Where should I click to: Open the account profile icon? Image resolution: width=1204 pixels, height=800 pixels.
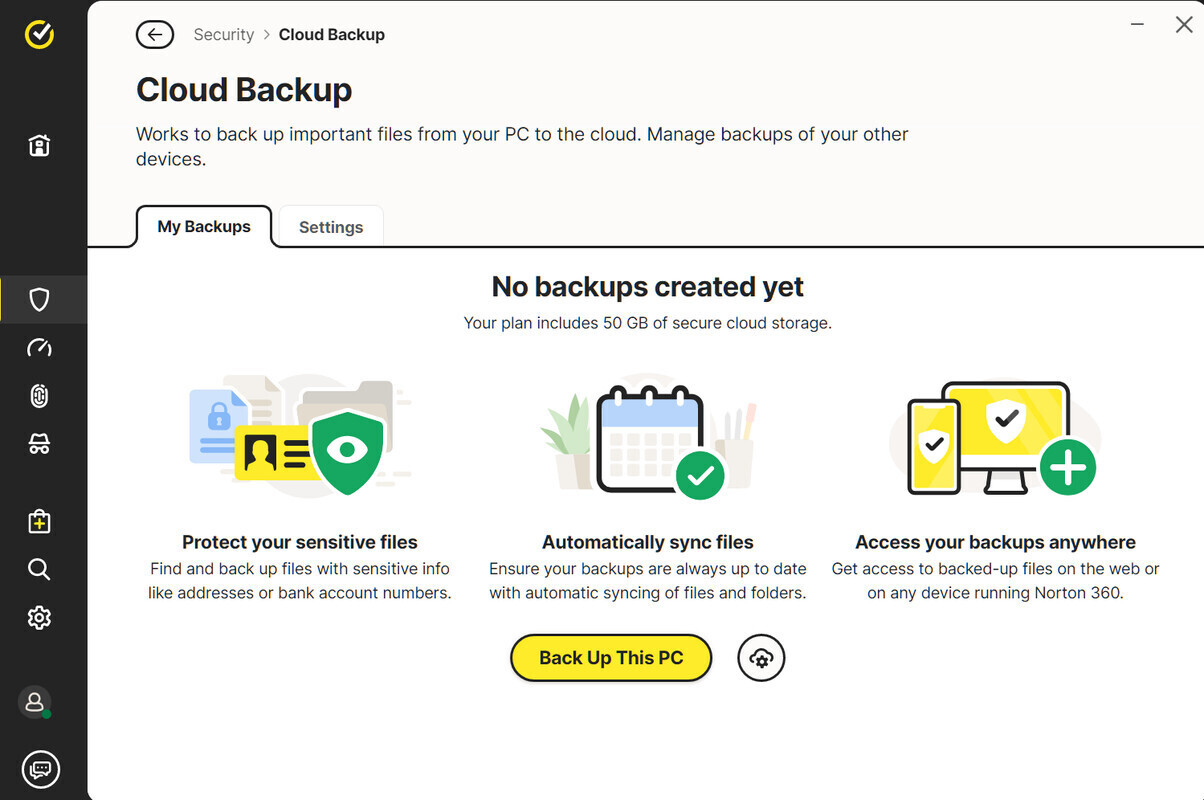click(x=35, y=702)
